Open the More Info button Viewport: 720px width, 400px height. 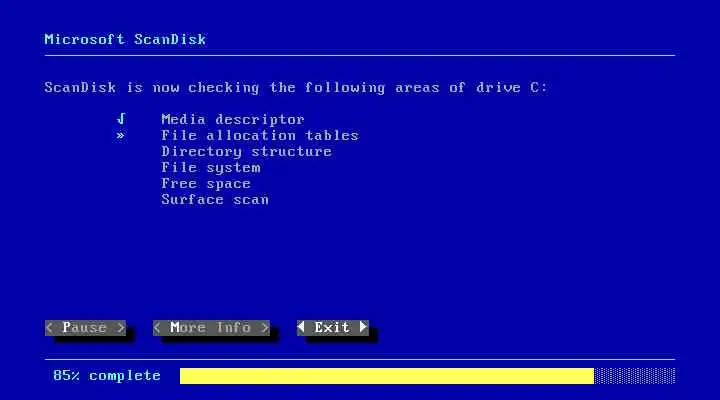[211, 328]
